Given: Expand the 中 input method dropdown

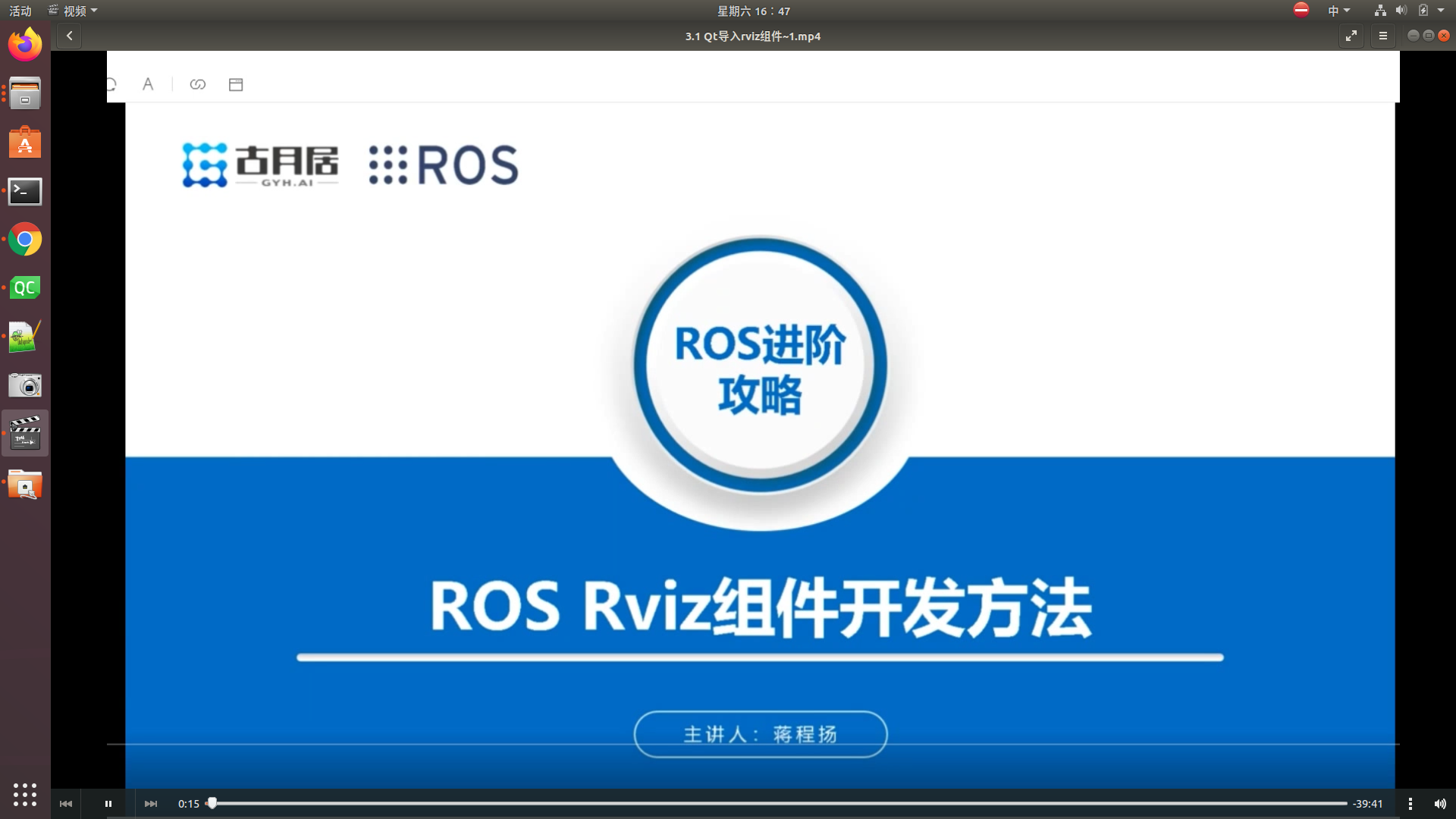Looking at the screenshot, I should point(1338,11).
